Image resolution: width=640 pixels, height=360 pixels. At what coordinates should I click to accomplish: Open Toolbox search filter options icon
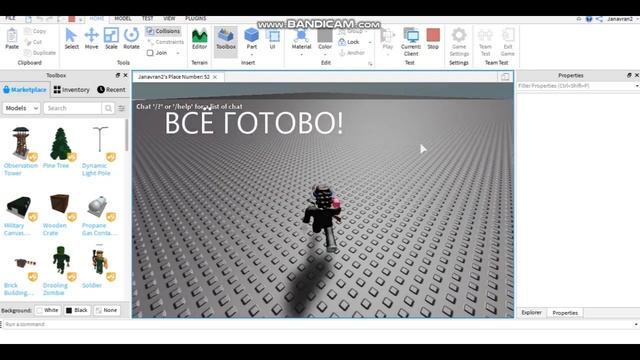(x=121, y=108)
